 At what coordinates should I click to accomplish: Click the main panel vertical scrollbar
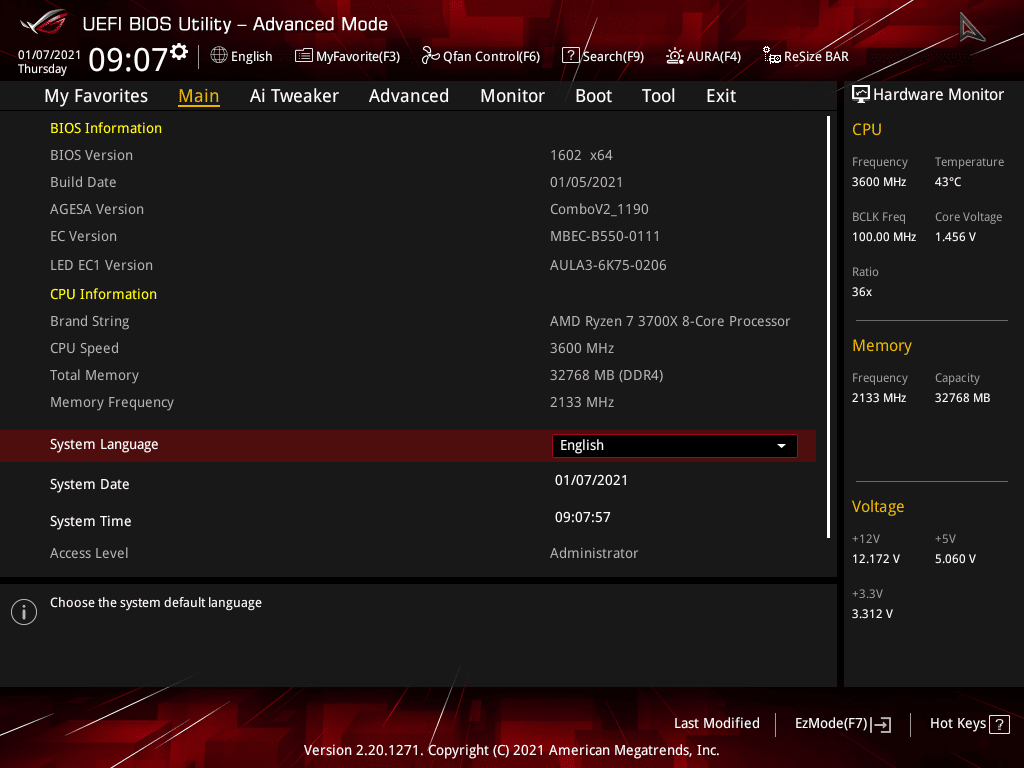[828, 327]
